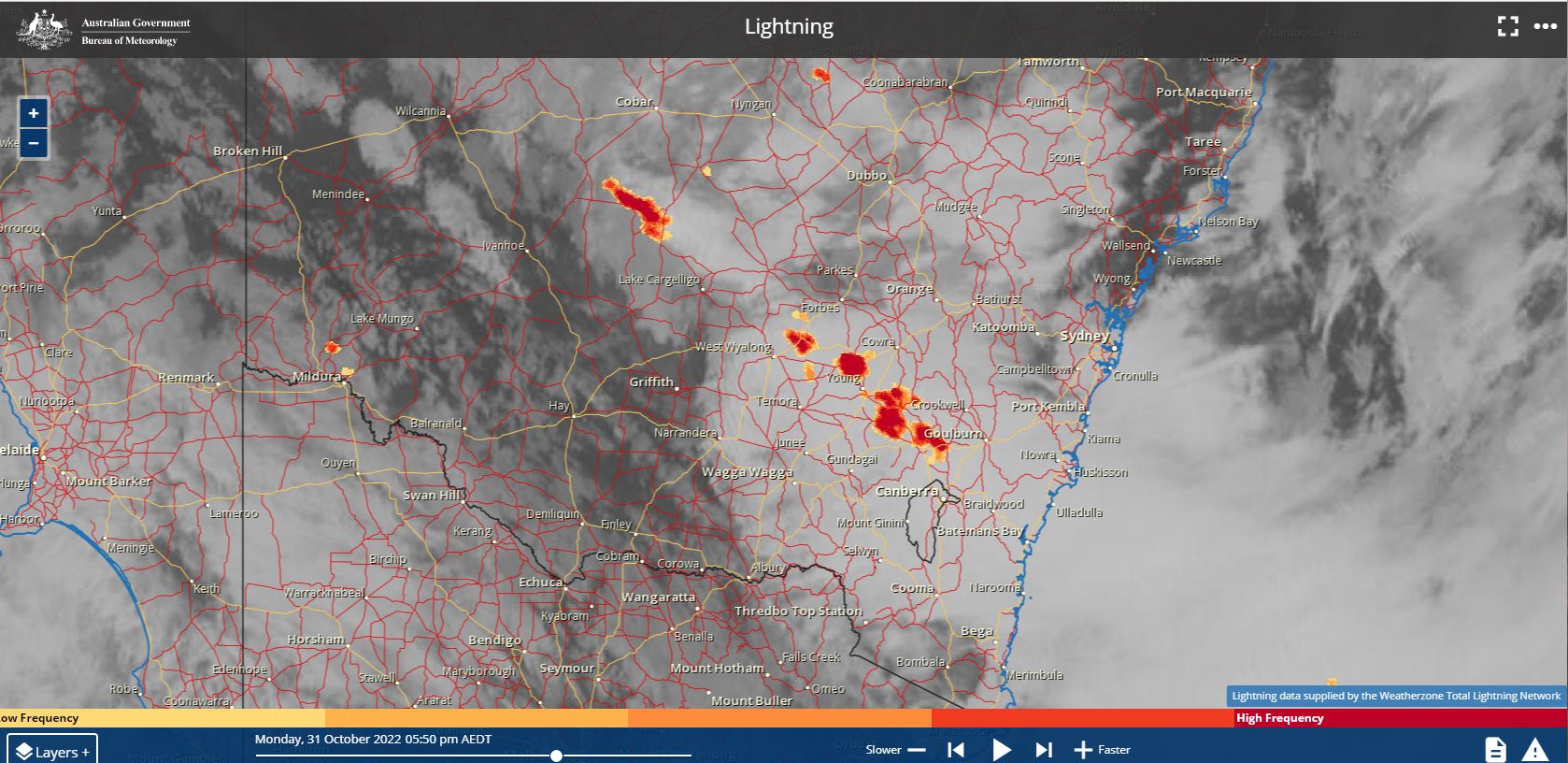Click the Orange town label
Screen dimensions: 1568x763
909,288
